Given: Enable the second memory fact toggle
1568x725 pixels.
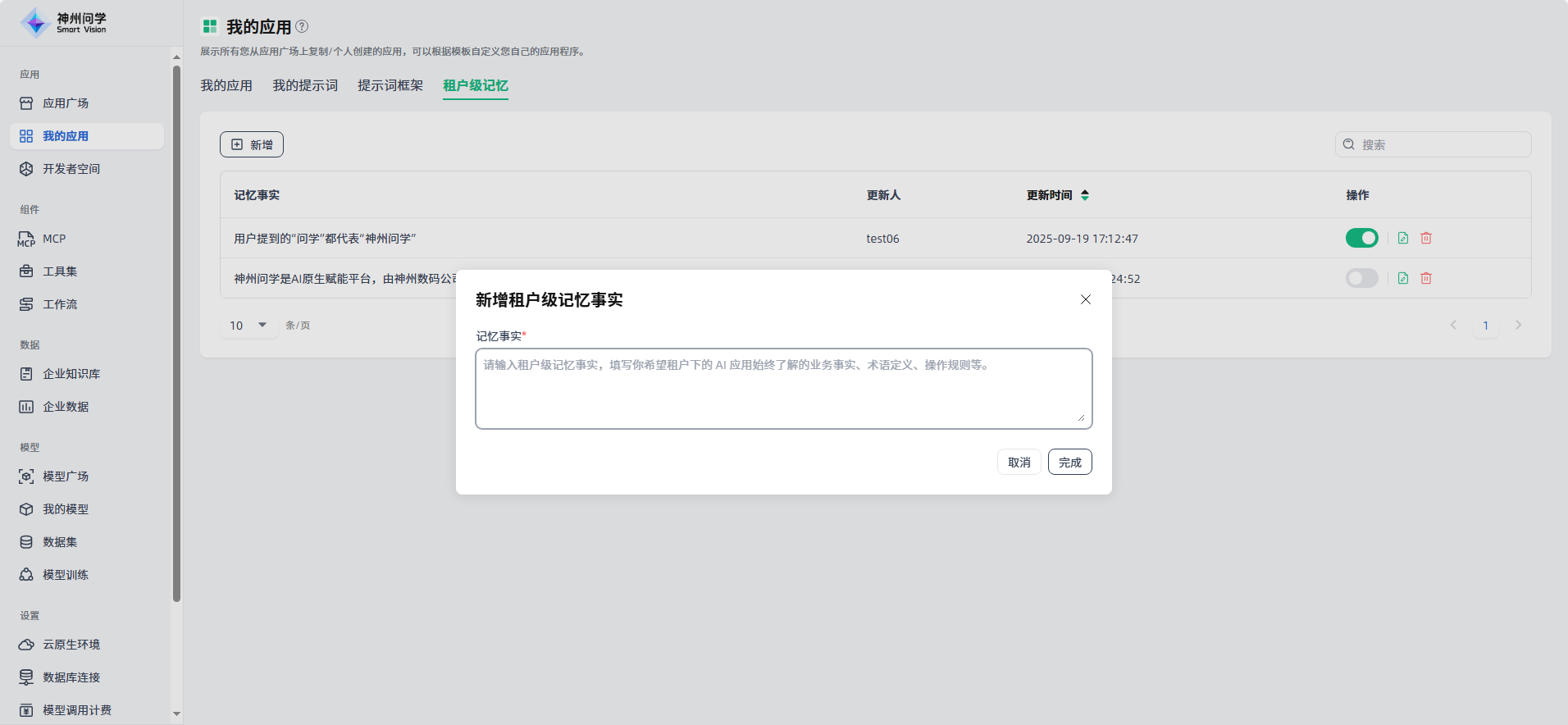Looking at the screenshot, I should click(x=1361, y=278).
